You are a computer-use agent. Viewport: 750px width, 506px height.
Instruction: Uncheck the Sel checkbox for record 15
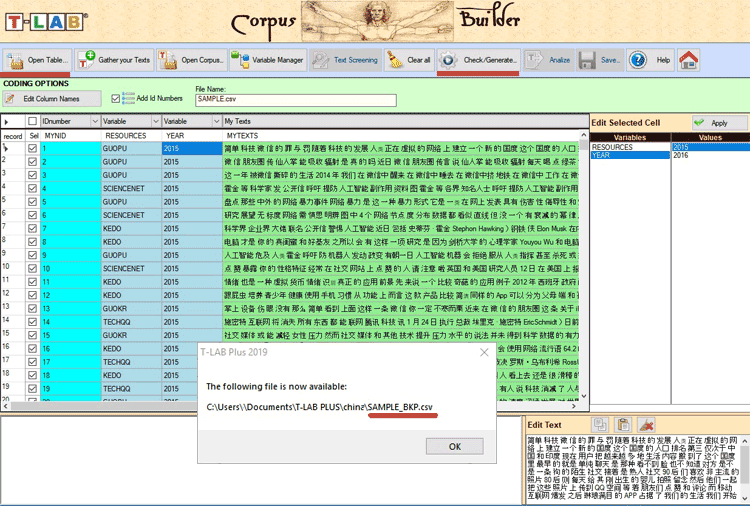pyautogui.click(x=32, y=335)
